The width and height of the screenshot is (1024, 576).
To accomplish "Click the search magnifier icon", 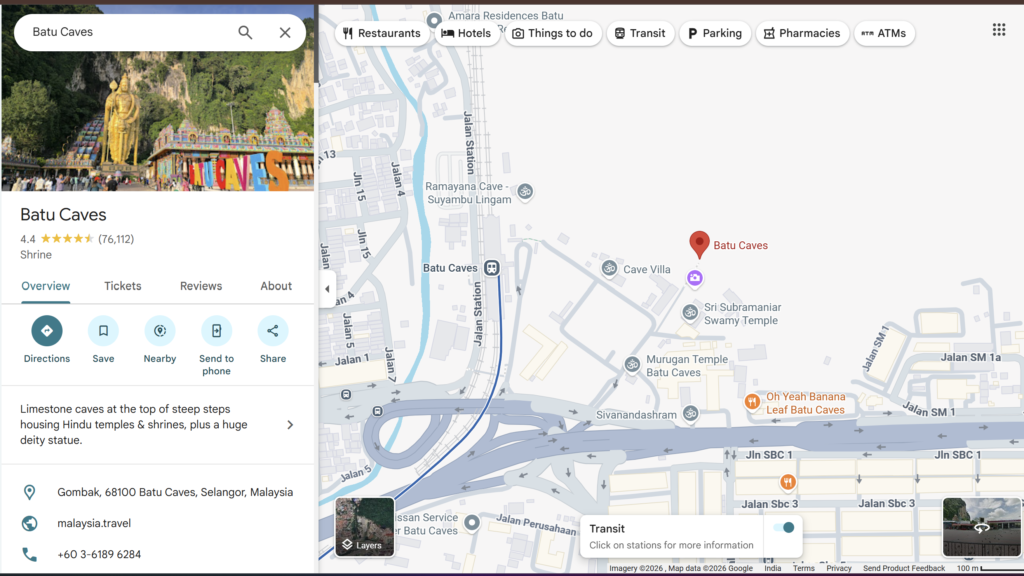I will (x=245, y=32).
